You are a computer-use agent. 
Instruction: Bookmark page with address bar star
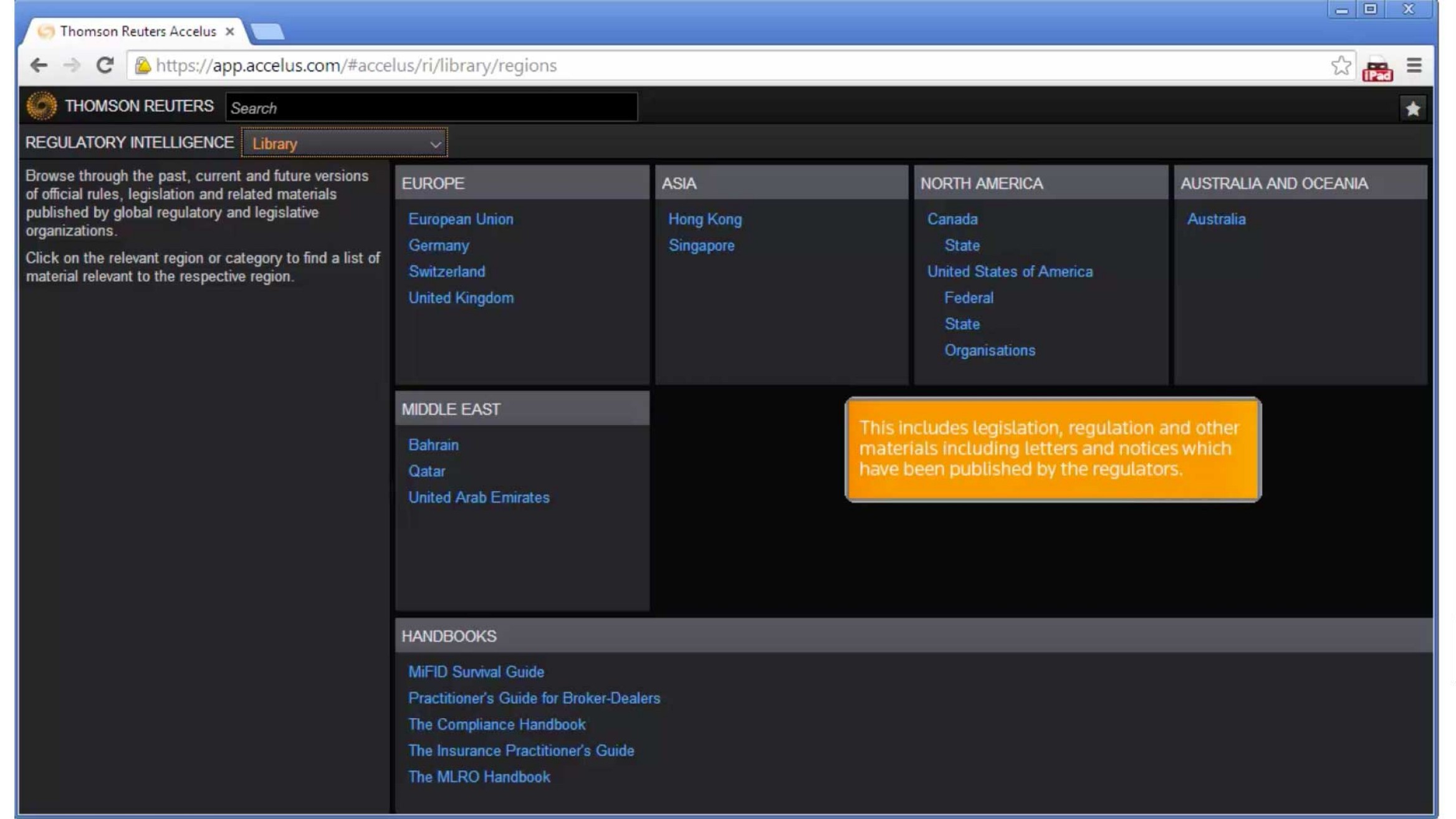click(x=1341, y=65)
